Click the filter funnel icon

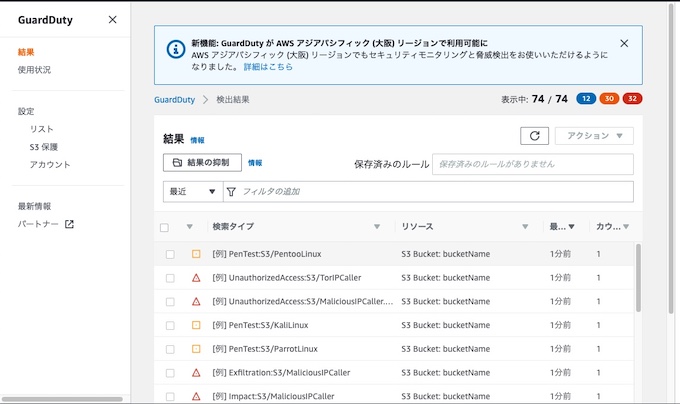(231, 192)
